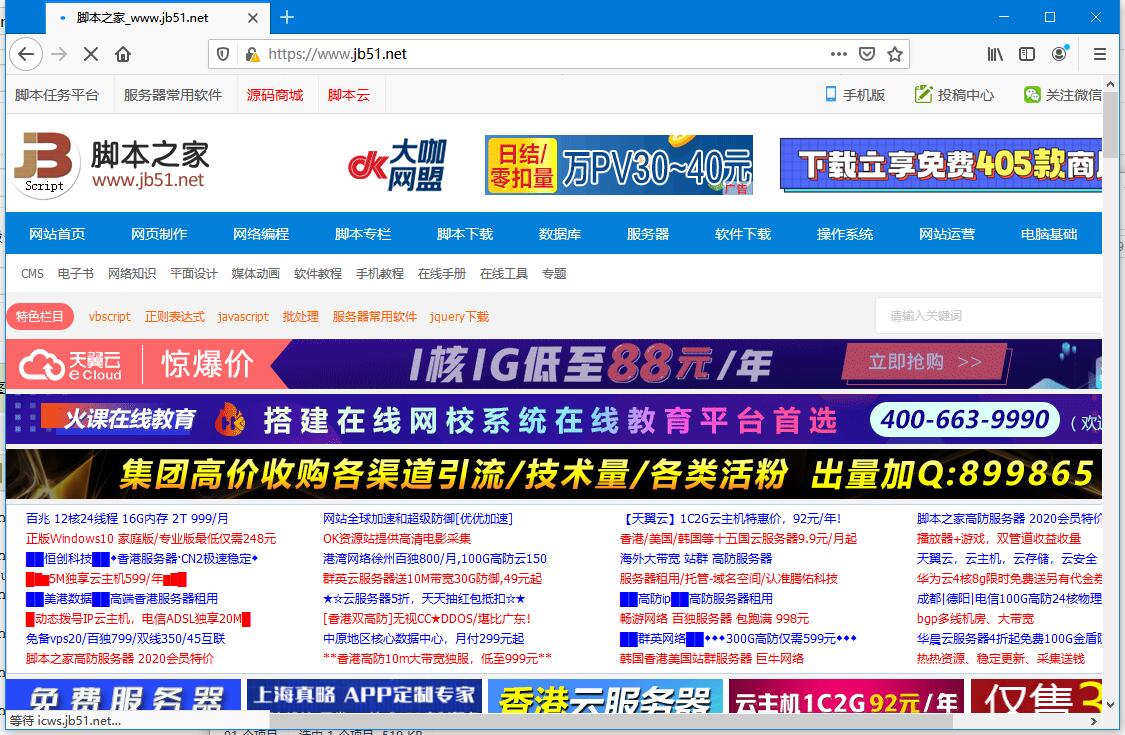Open jquery下载 featured link

point(459,317)
